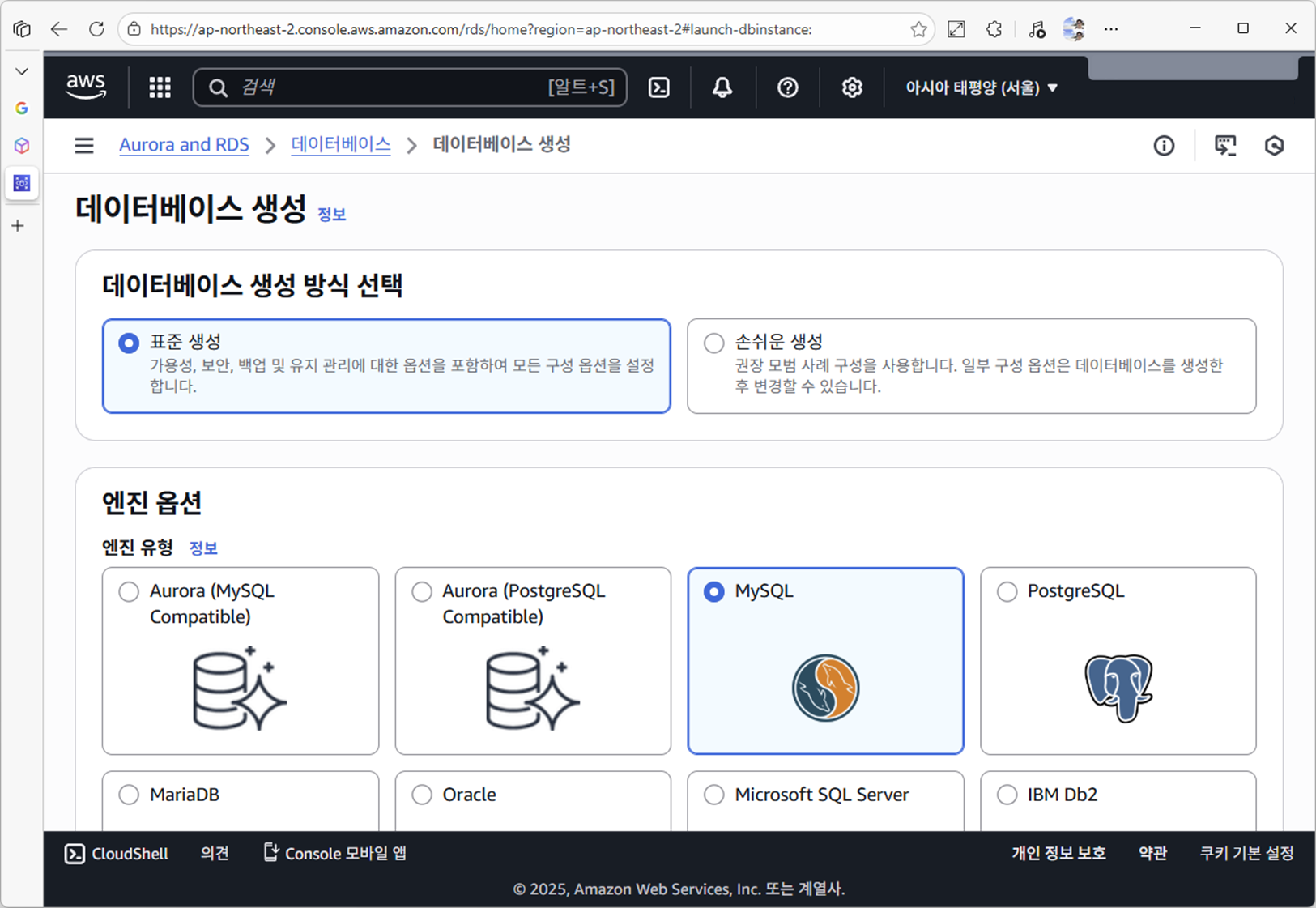This screenshot has width=1316, height=908.
Task: Open the browser tab actions icon
Action: [x=22, y=29]
